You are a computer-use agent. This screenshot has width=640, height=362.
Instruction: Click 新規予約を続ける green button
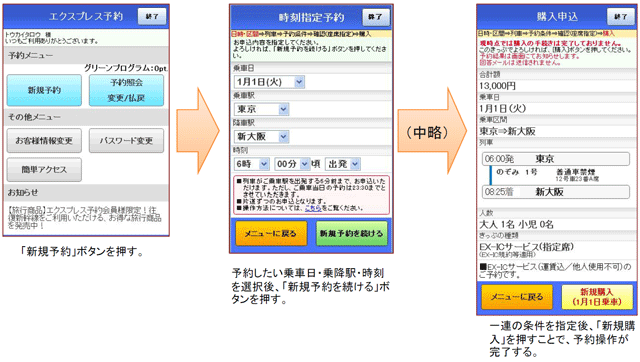point(351,233)
